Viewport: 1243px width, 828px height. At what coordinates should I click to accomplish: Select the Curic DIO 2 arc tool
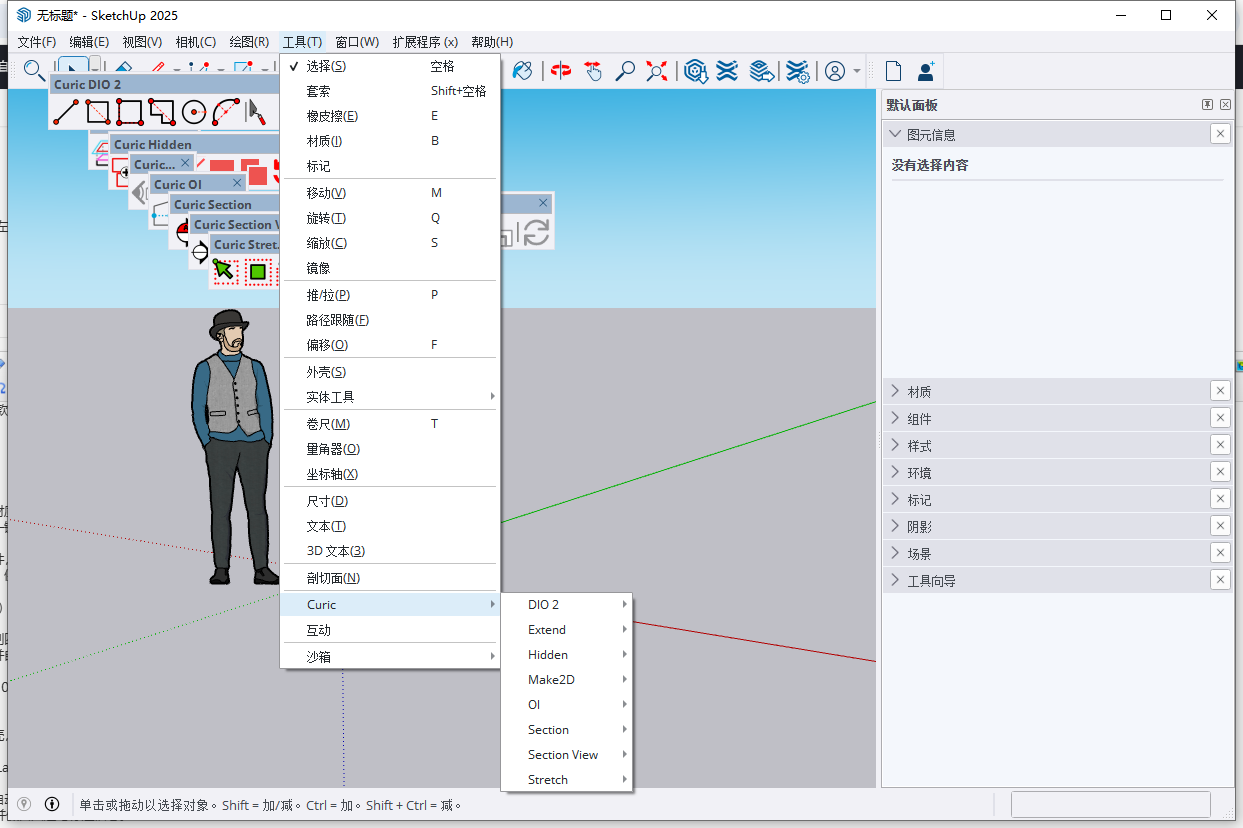point(226,112)
